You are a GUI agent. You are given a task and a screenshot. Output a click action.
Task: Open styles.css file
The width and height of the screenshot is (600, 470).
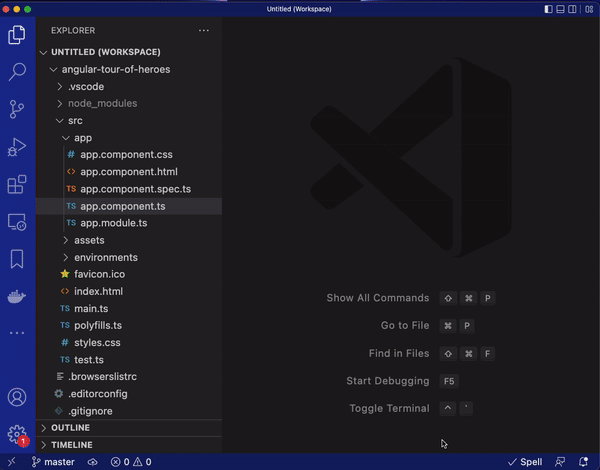pos(129,343)
